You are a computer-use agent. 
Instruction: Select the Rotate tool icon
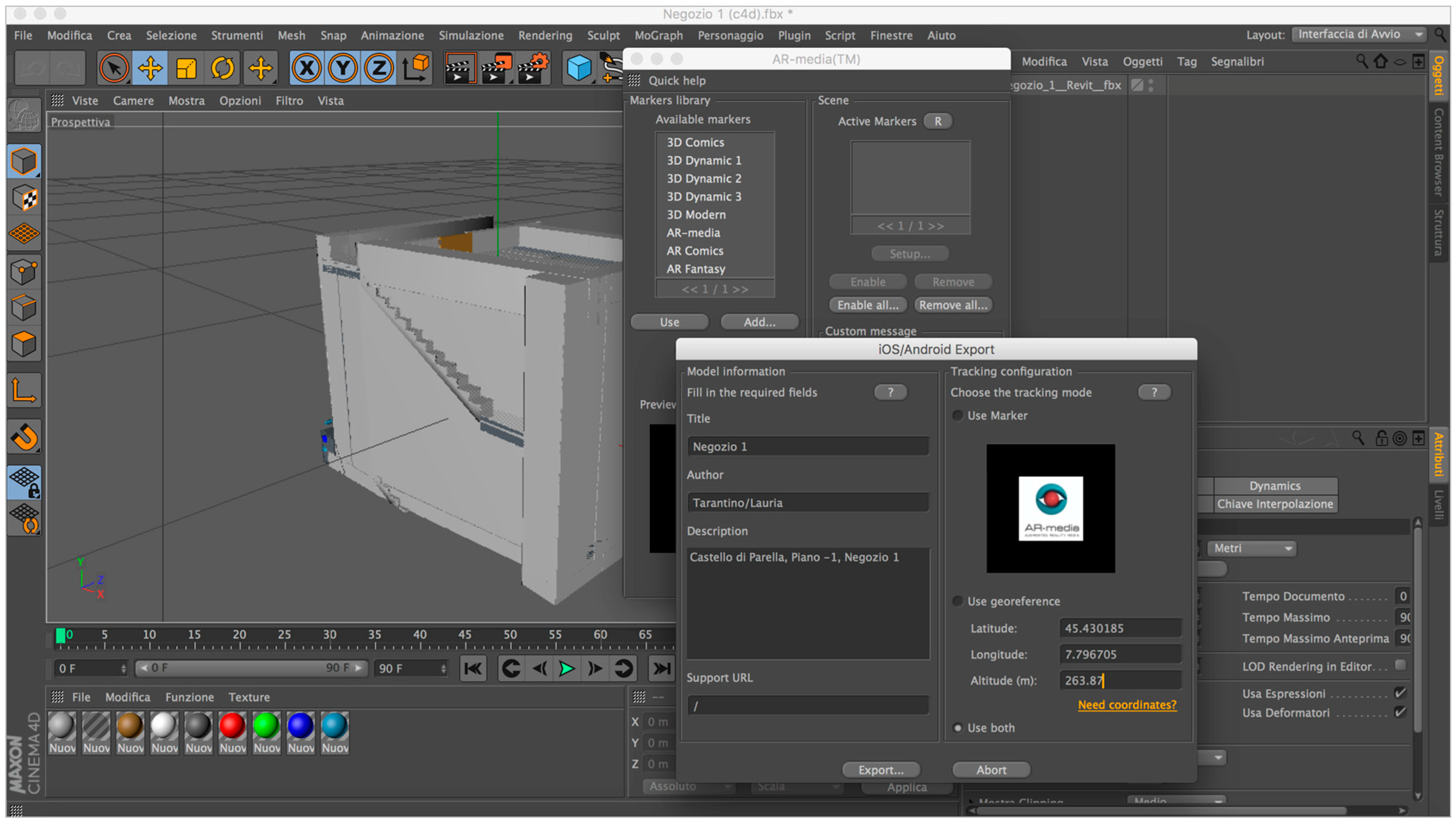[223, 68]
